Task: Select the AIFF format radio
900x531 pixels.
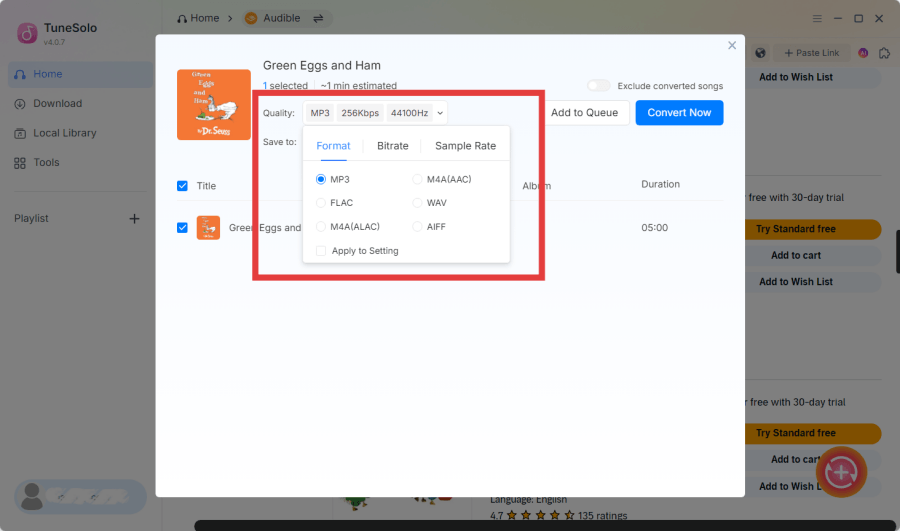Action: [417, 227]
